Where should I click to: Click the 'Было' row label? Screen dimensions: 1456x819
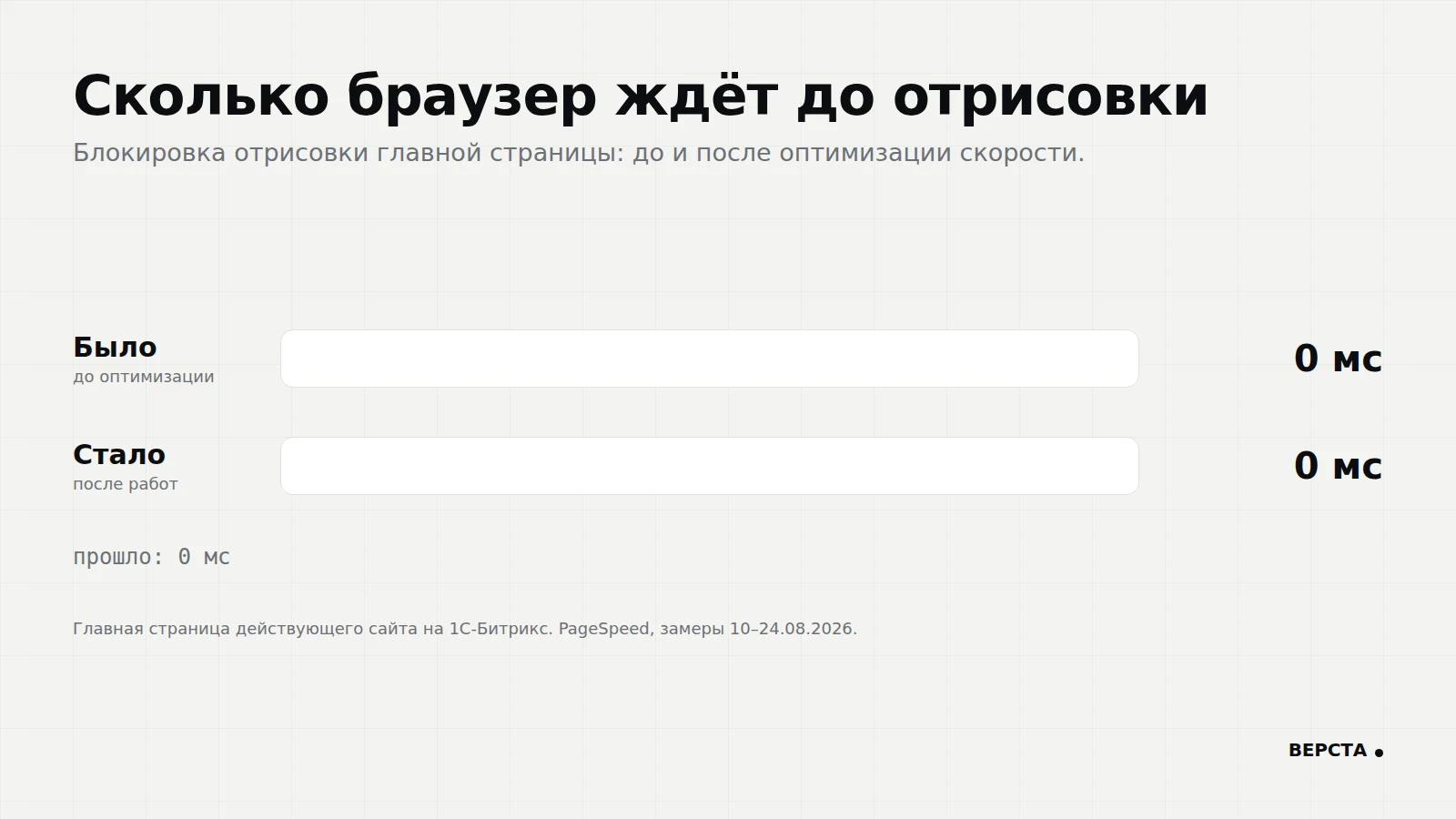point(115,347)
